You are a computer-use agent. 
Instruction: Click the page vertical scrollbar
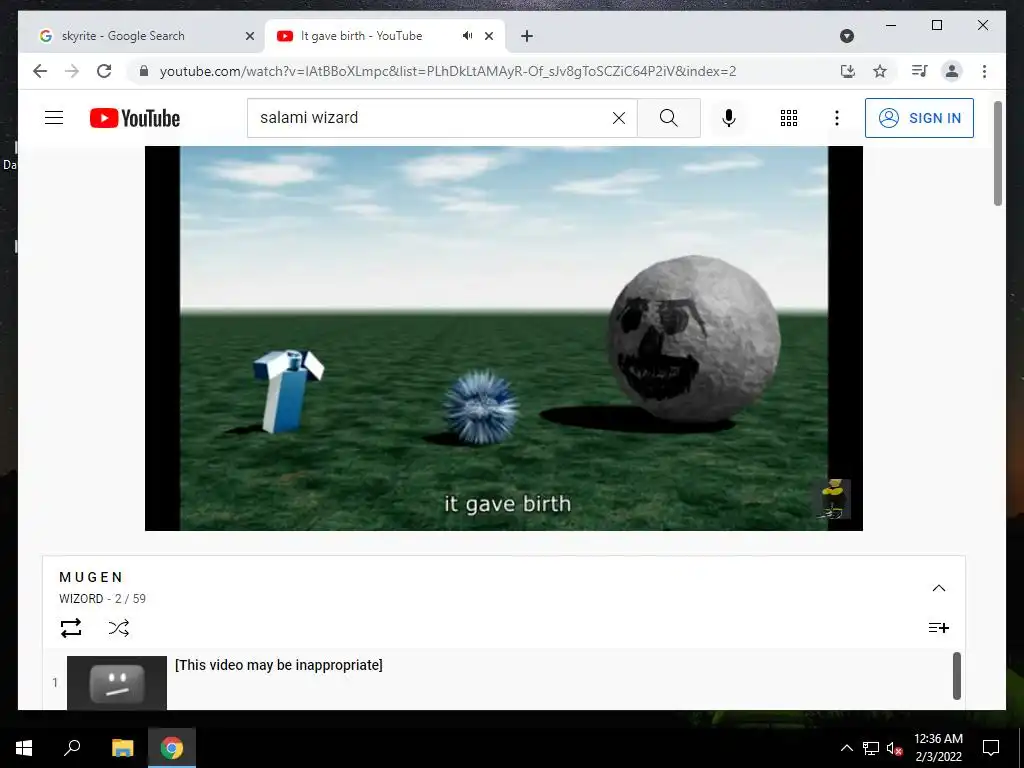998,153
